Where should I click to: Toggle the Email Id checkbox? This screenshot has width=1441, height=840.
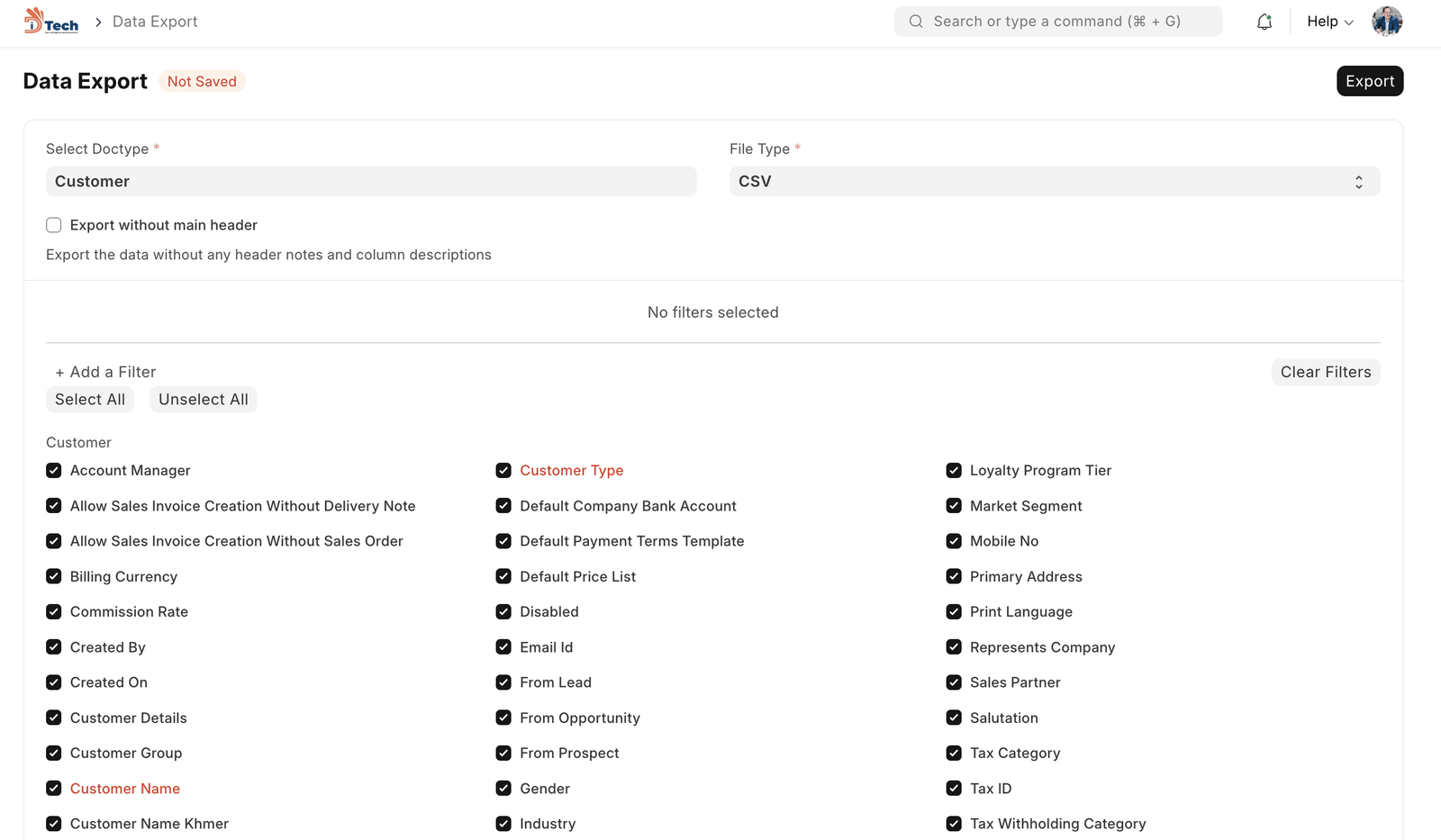pyautogui.click(x=503, y=647)
